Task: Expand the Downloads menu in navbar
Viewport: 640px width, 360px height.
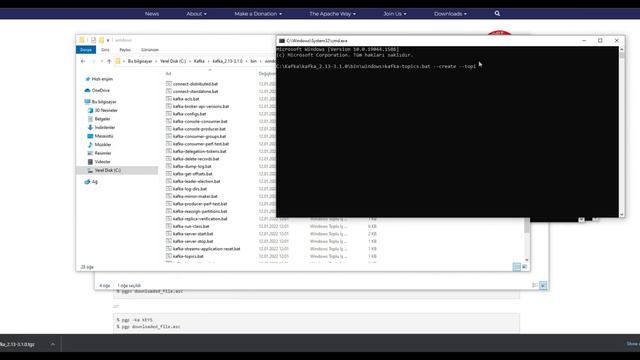Action: (x=450, y=14)
